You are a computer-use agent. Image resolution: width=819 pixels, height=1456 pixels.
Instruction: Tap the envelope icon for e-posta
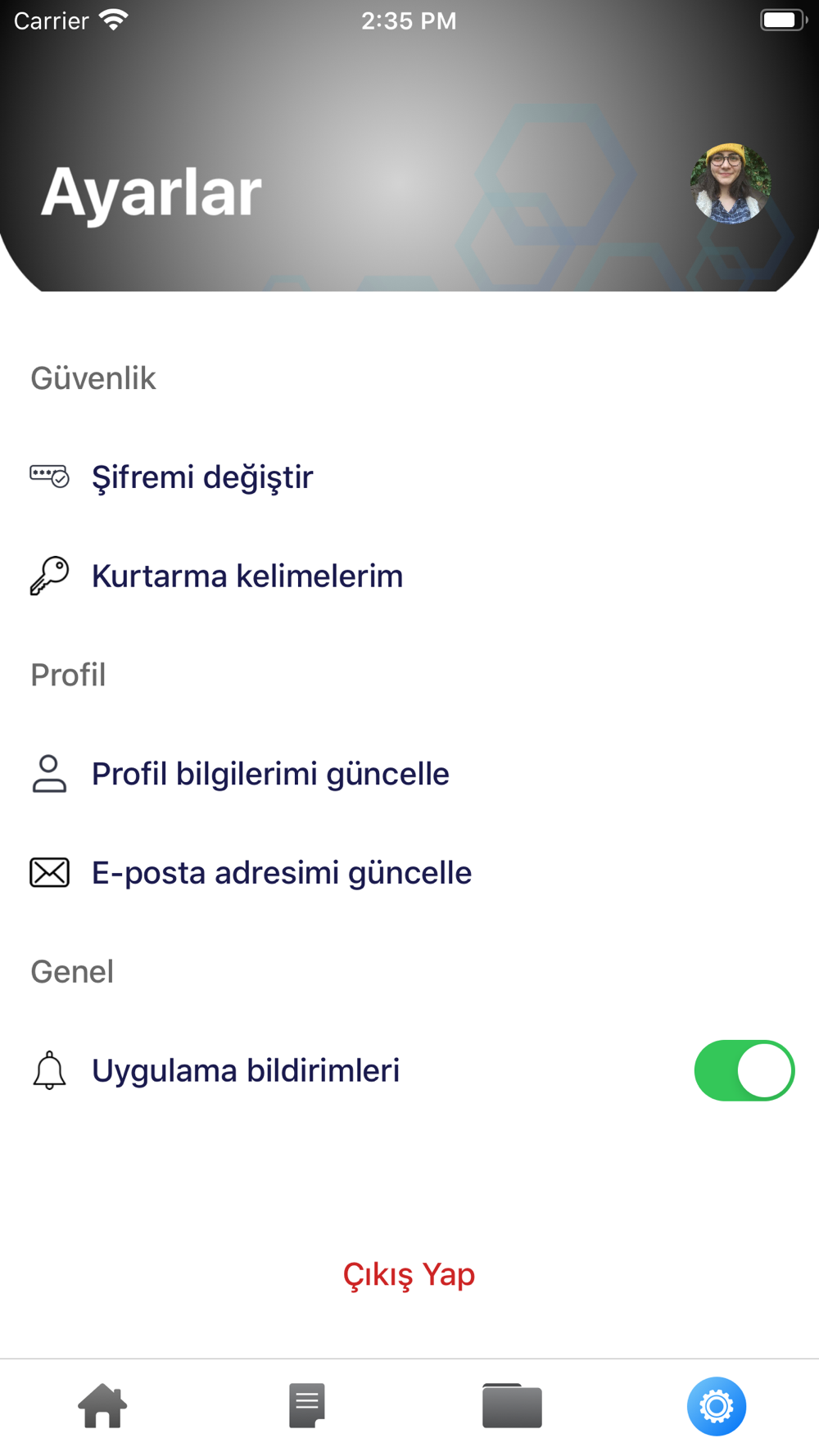pos(49,872)
